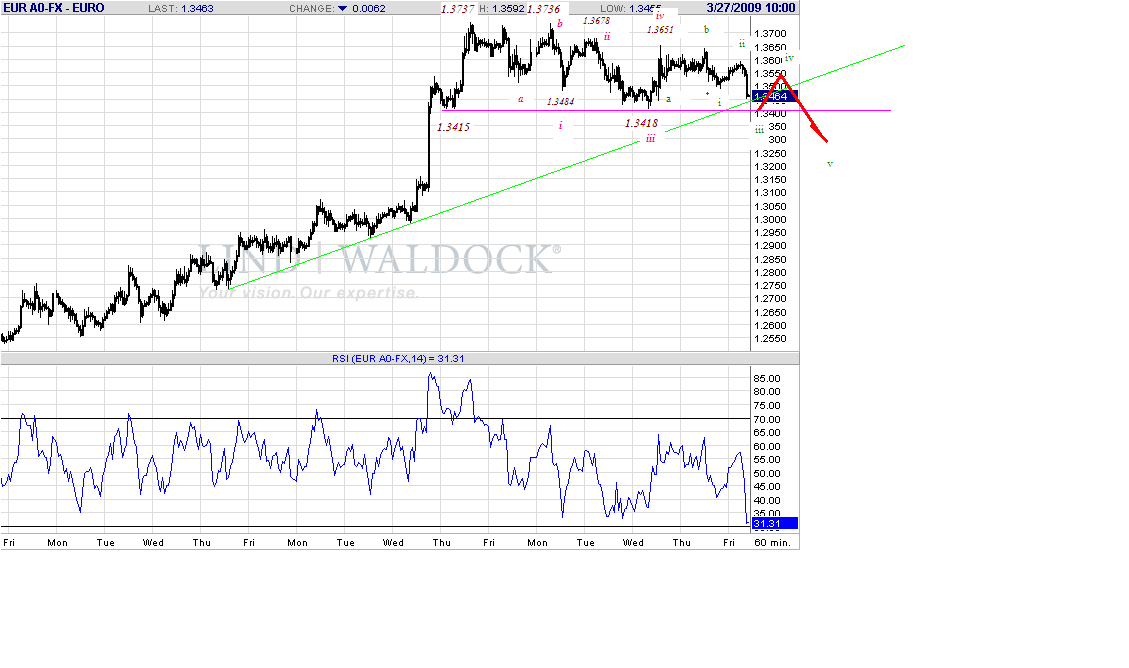Select the 1.3100 price axis label

[x=770, y=193]
